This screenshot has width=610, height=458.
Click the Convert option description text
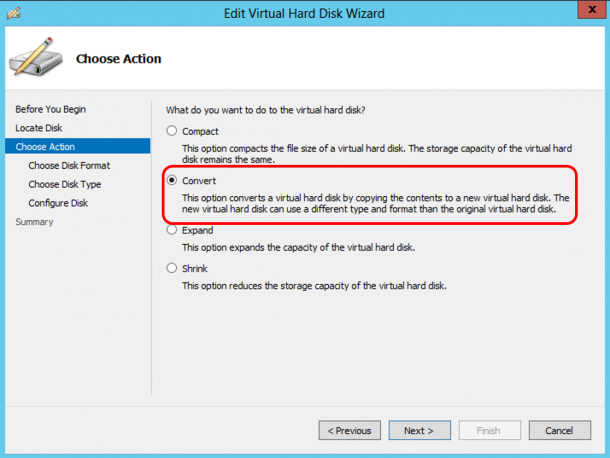click(x=375, y=204)
